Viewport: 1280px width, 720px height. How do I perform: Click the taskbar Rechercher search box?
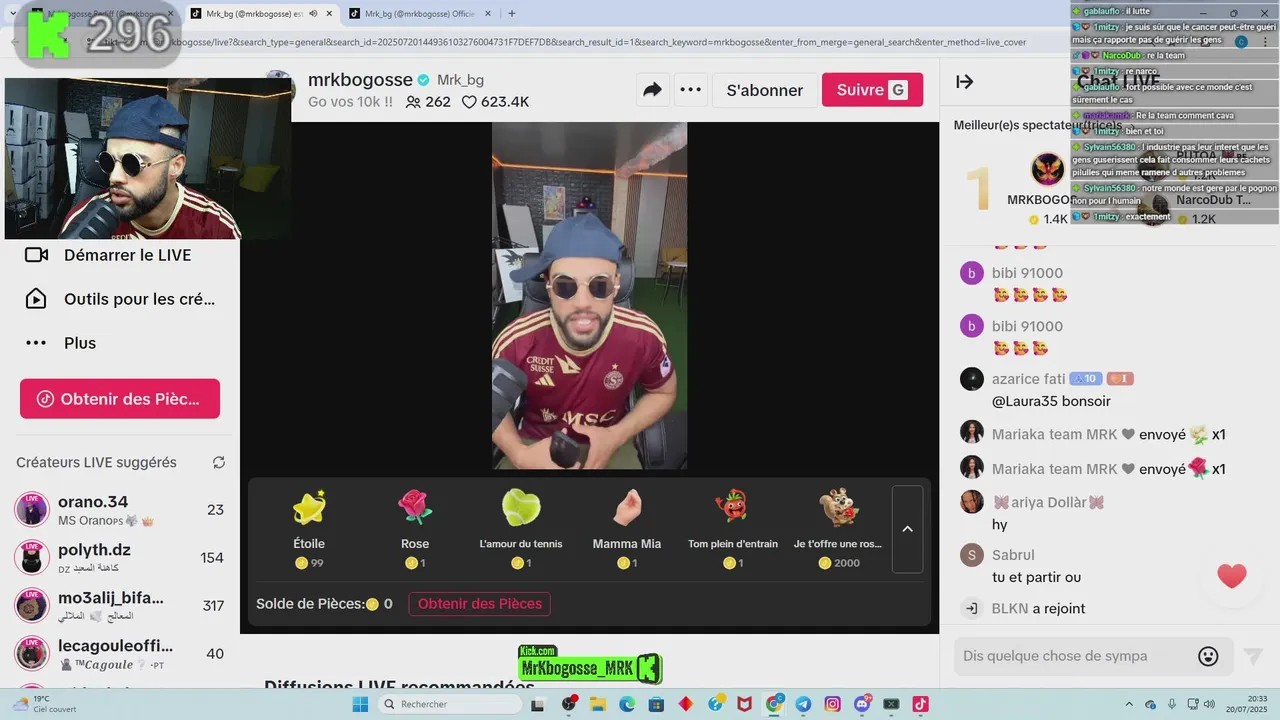click(449, 704)
